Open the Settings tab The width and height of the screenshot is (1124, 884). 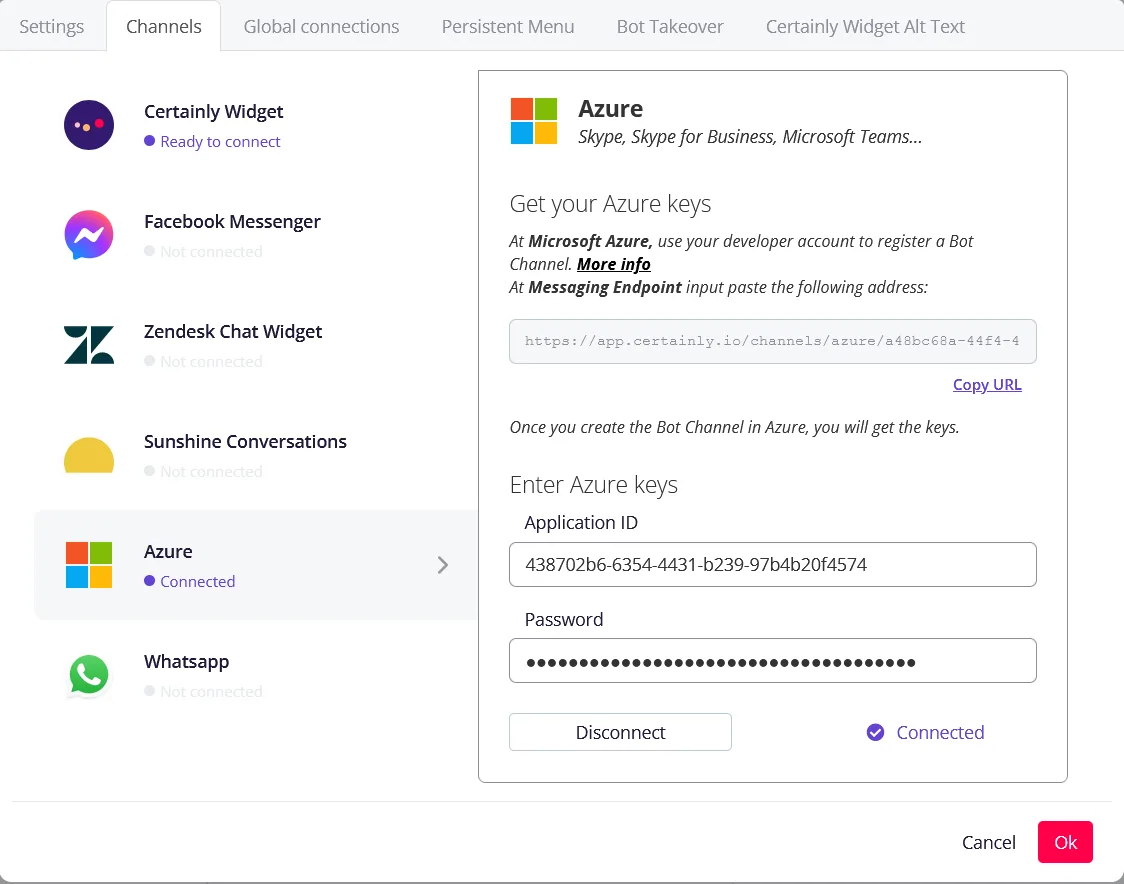pos(52,27)
